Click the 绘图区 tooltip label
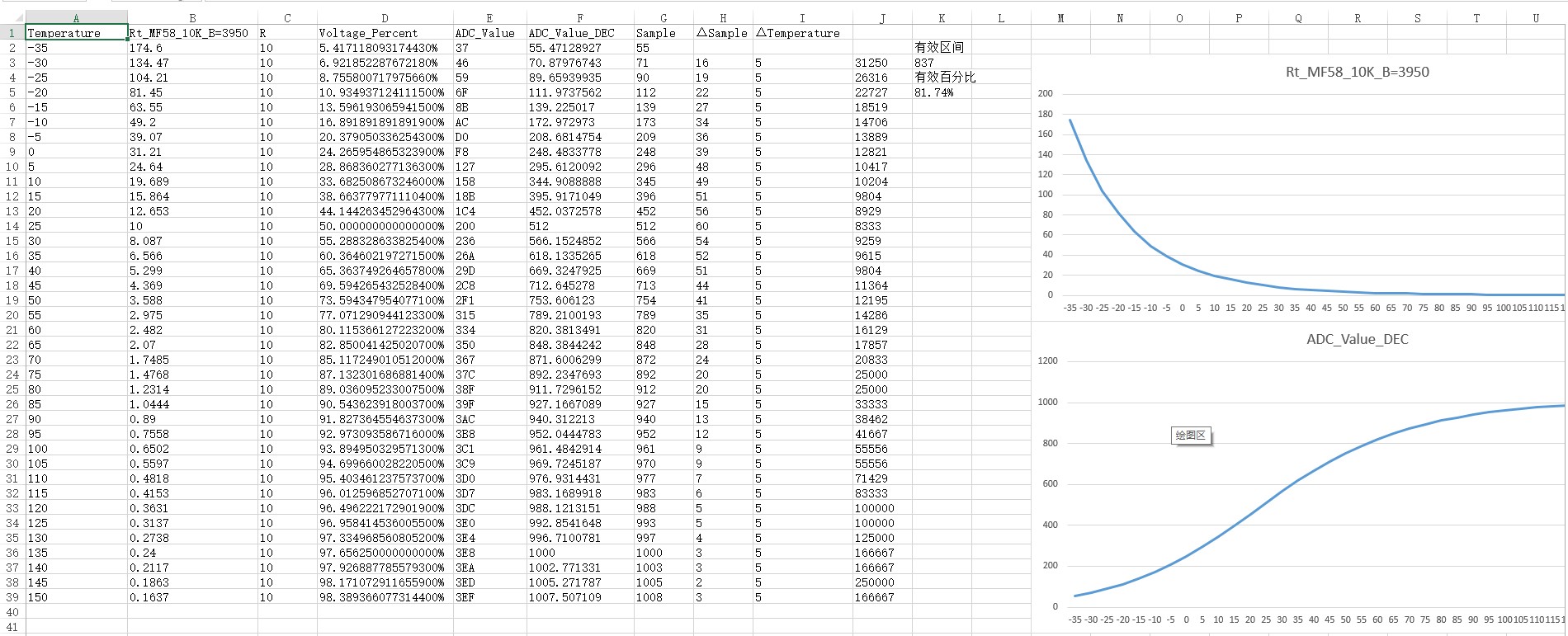Screen dimensions: 1568x636 click(x=1191, y=436)
